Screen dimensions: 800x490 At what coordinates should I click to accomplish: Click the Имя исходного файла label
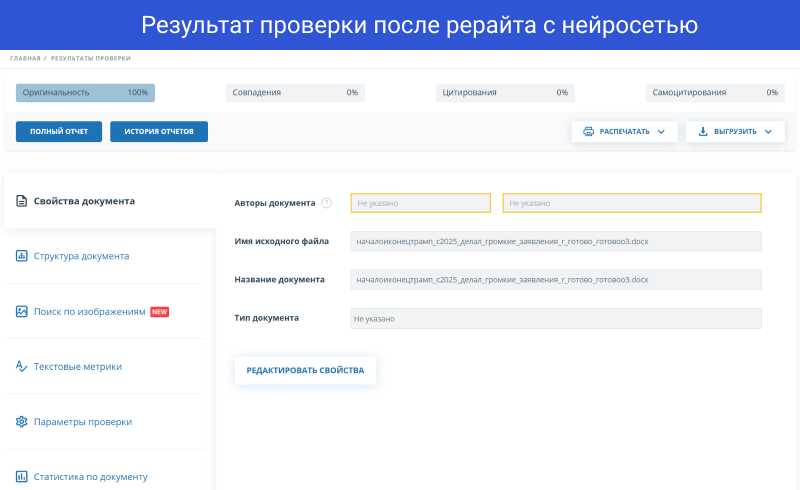[x=281, y=241]
